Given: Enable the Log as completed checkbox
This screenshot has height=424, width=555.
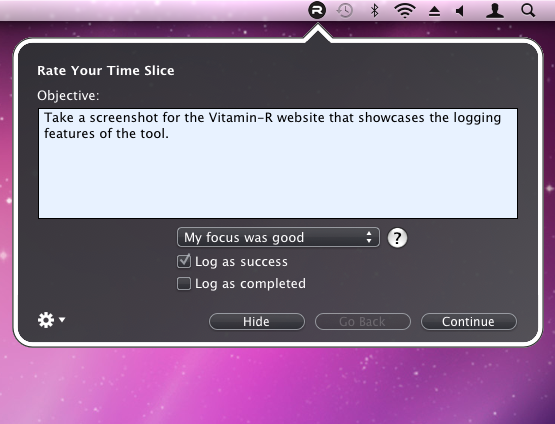Looking at the screenshot, I should point(184,283).
